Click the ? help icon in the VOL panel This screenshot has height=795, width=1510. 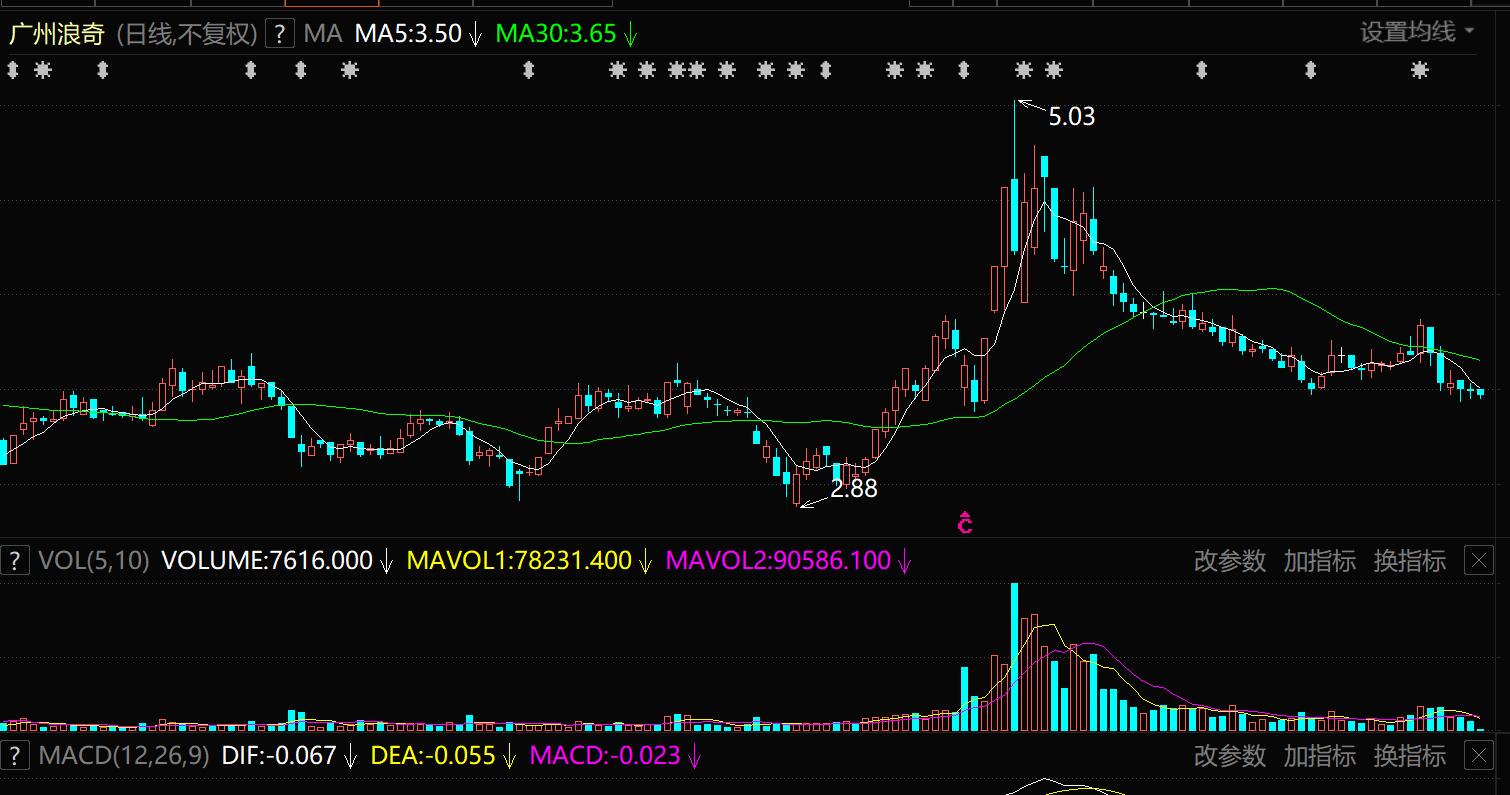(x=15, y=560)
